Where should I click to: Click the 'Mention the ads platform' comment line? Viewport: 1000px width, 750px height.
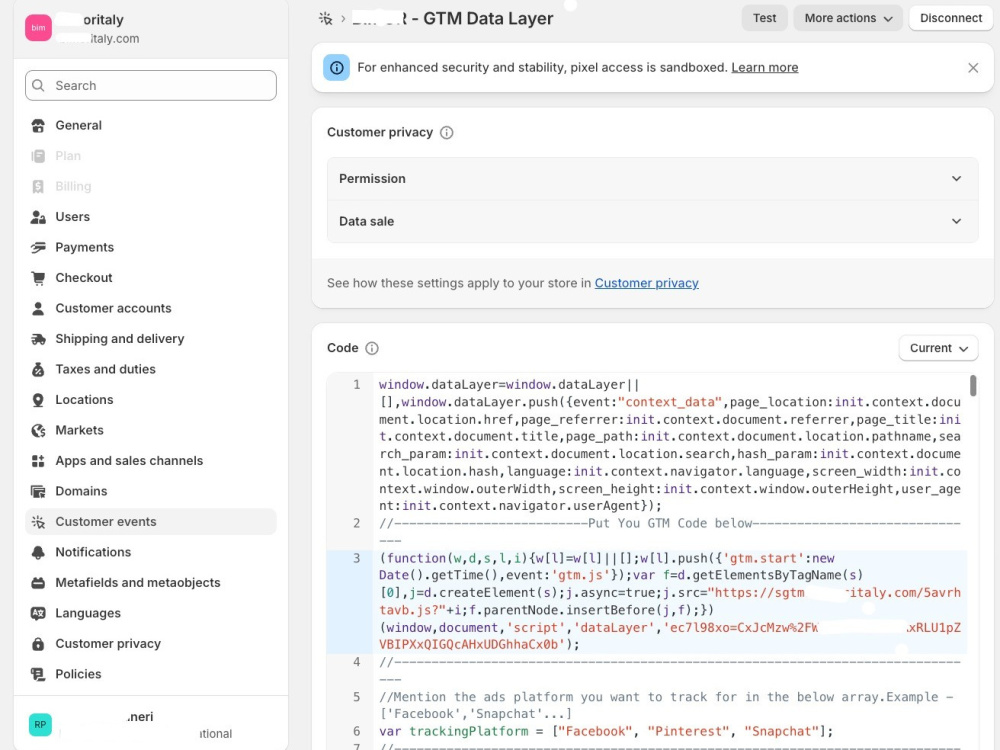click(x=666, y=705)
